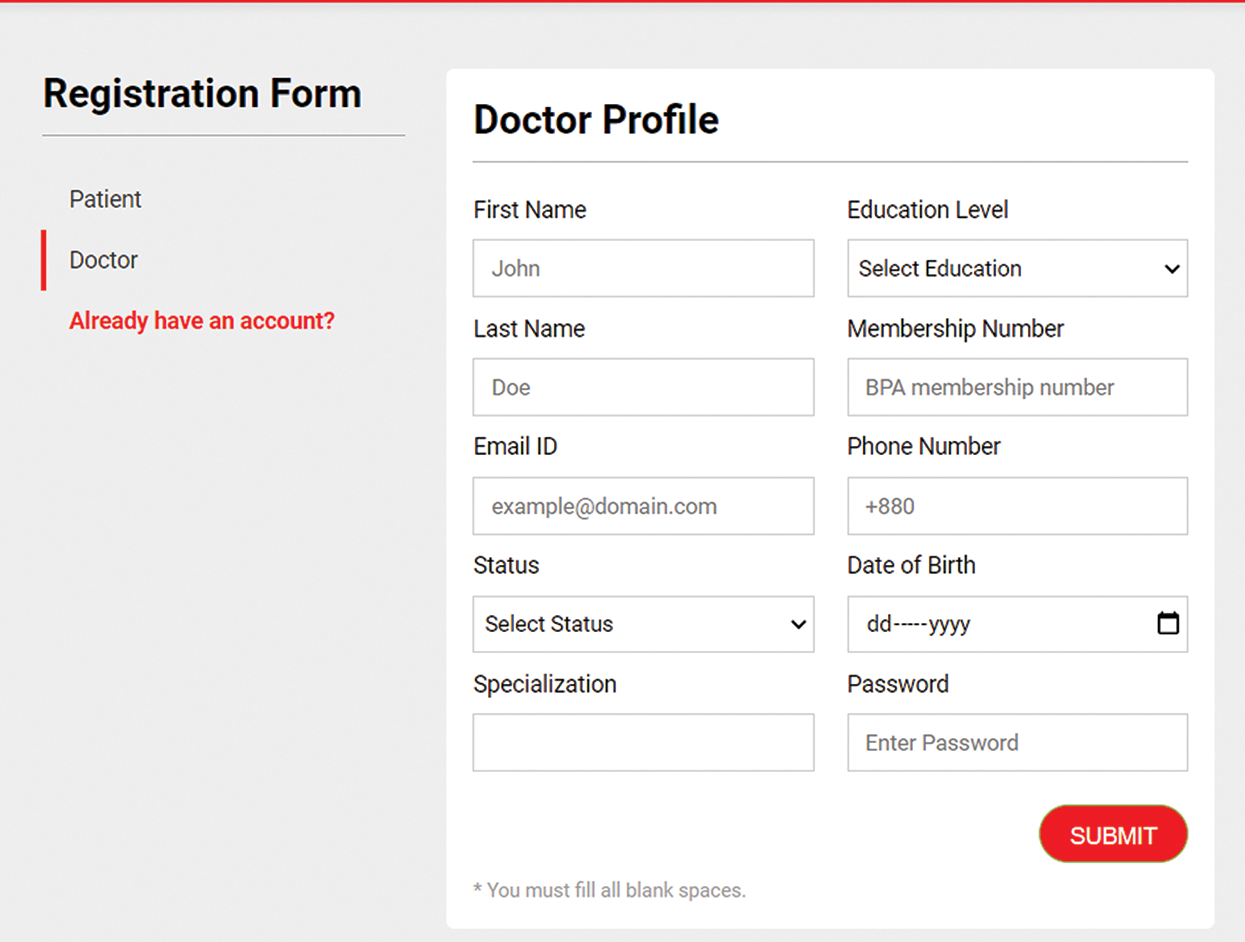Focus the Last Name text box

[x=643, y=387]
